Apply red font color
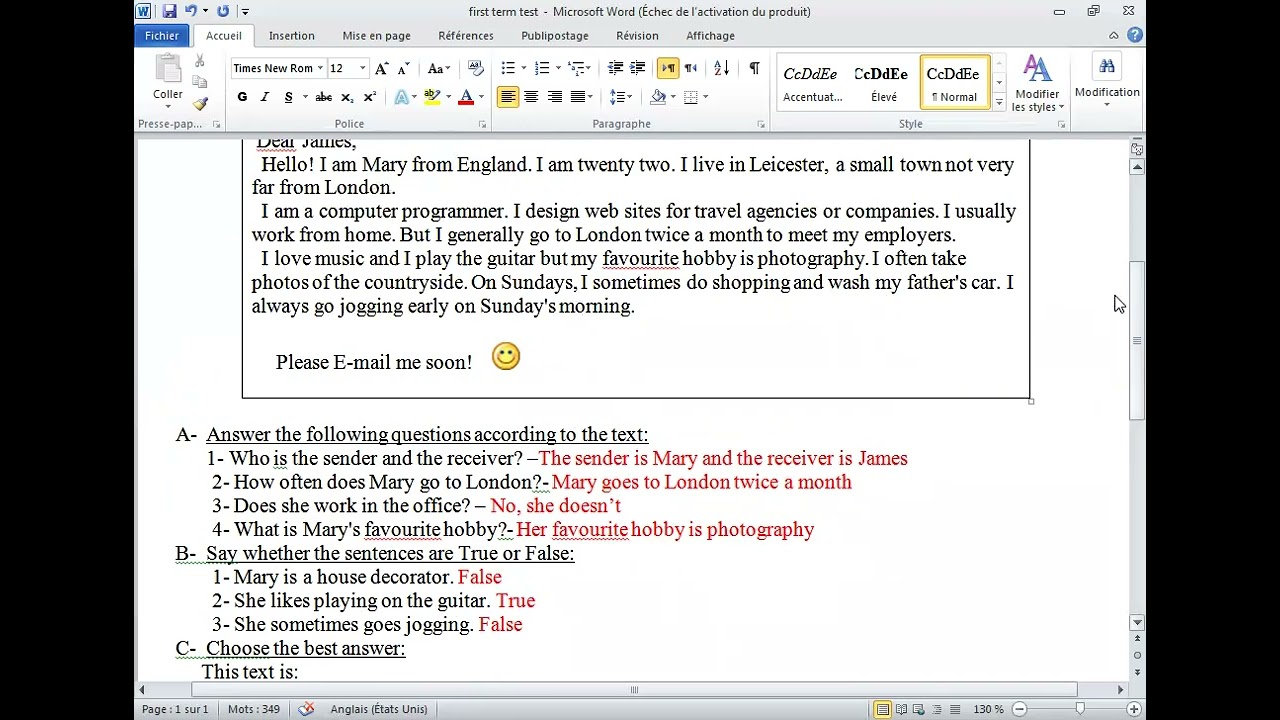Screen dimensions: 1280x720 coord(466,97)
